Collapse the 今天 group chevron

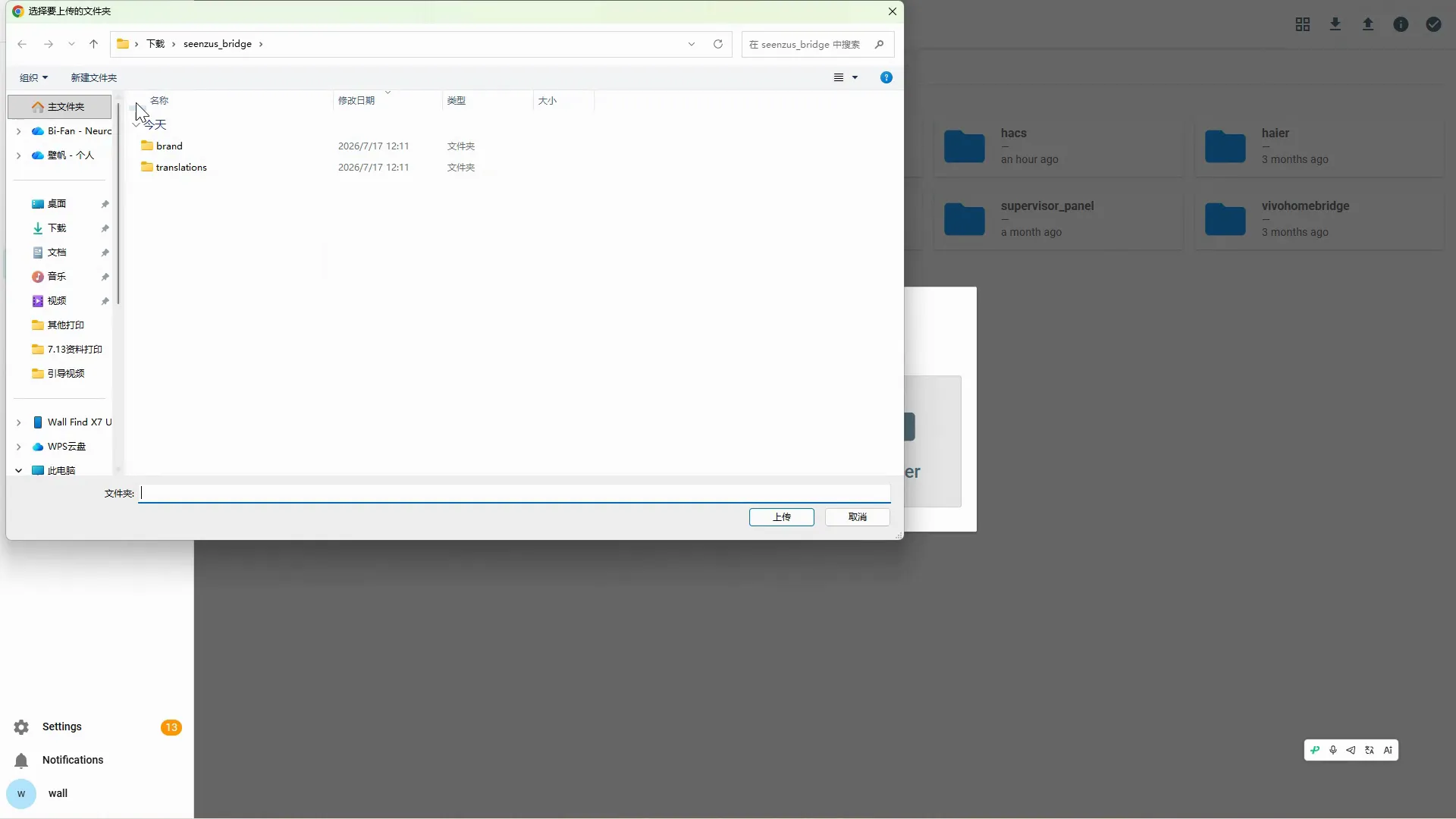click(136, 124)
